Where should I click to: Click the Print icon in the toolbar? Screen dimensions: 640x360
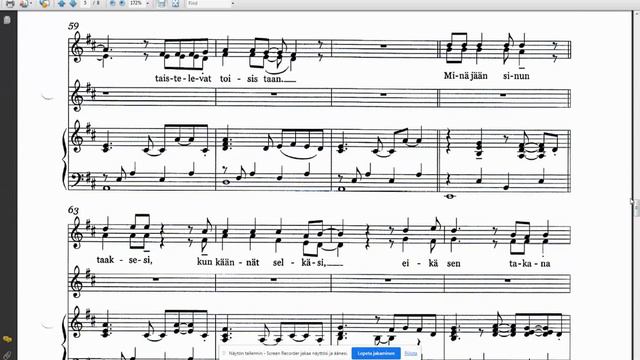tap(10, 3)
